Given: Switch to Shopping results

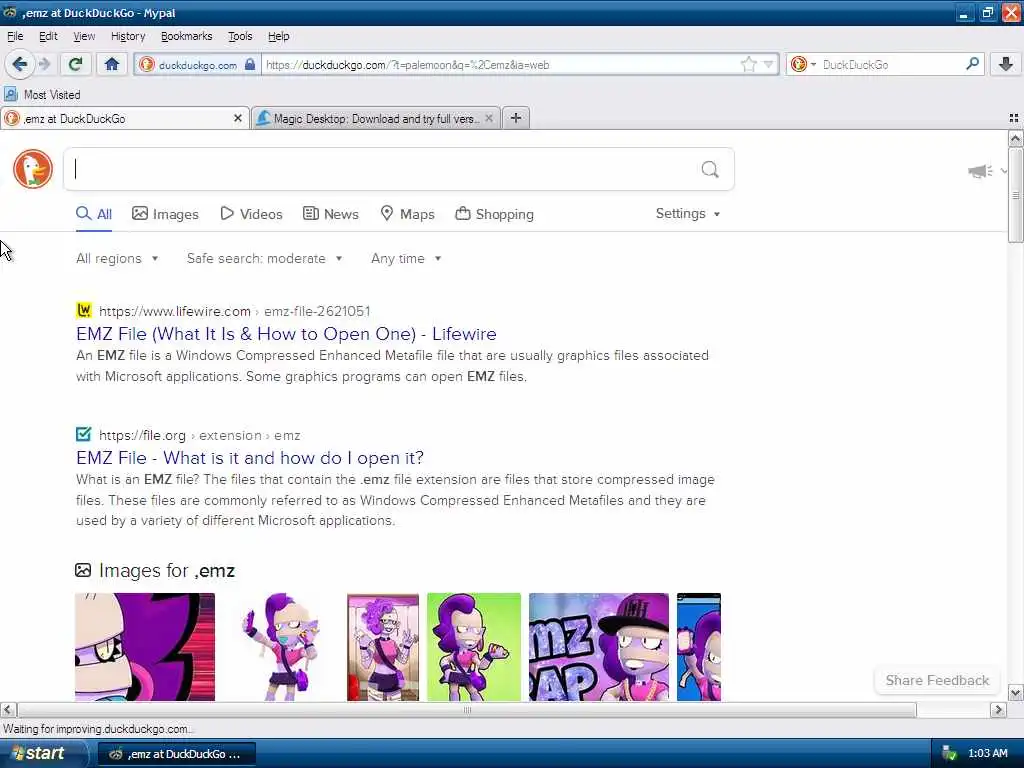Looking at the screenshot, I should pos(494,214).
